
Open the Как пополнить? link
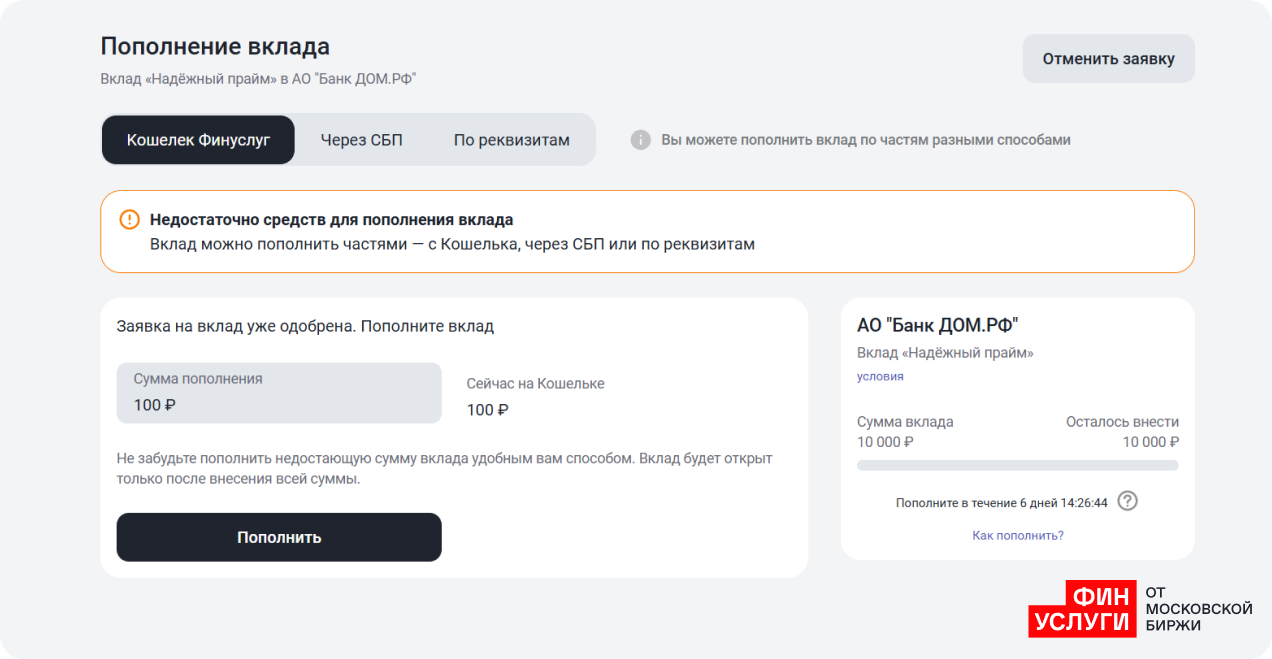click(x=1018, y=535)
